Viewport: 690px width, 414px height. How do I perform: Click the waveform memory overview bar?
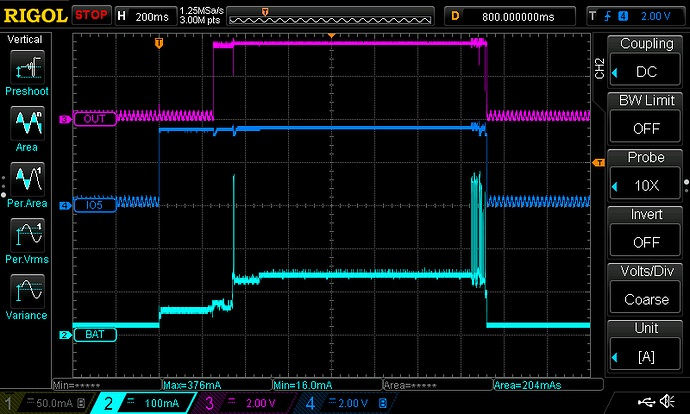[330, 16]
